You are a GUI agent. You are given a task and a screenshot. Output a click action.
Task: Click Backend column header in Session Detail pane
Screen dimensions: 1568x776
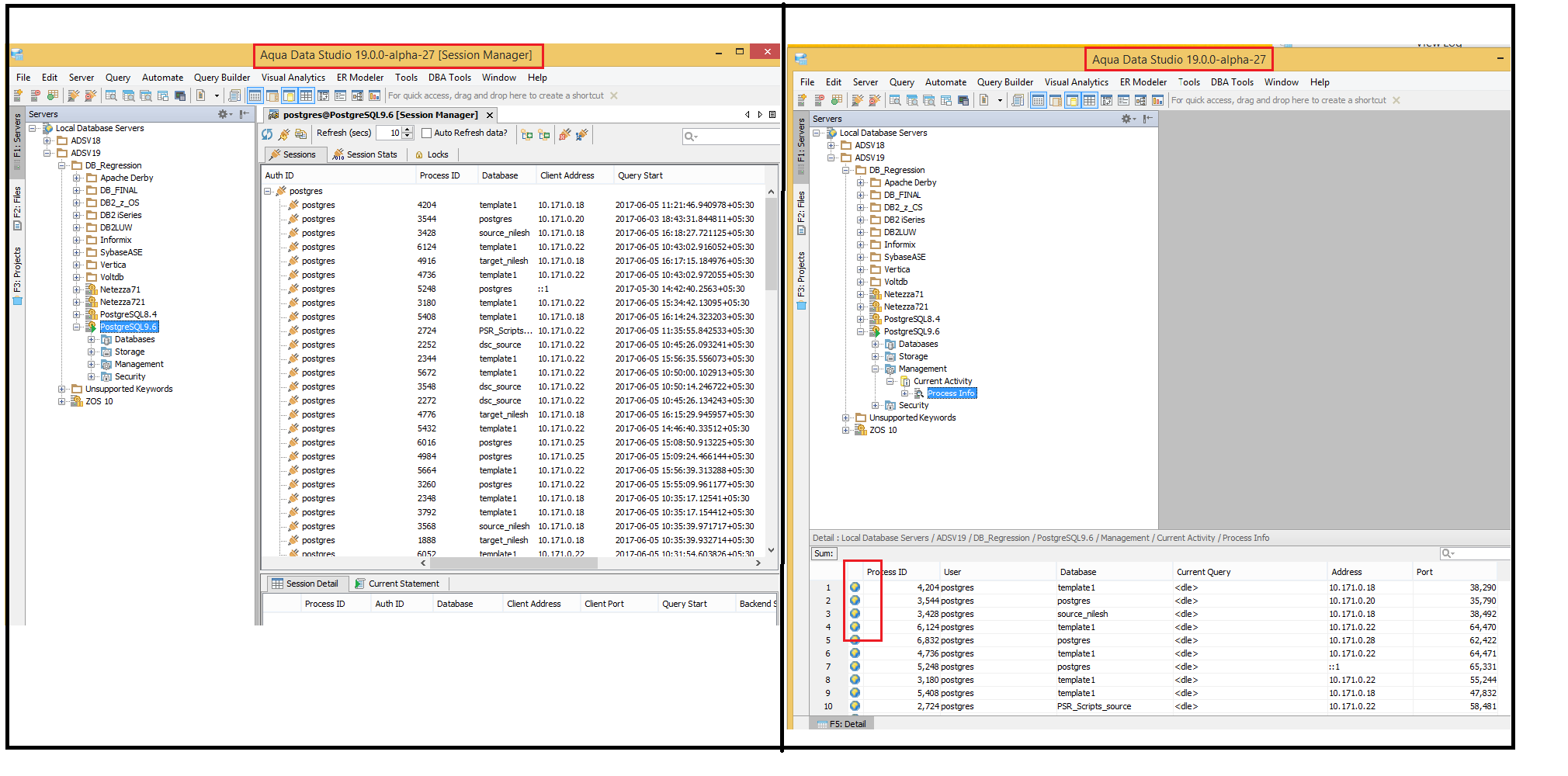tap(757, 604)
